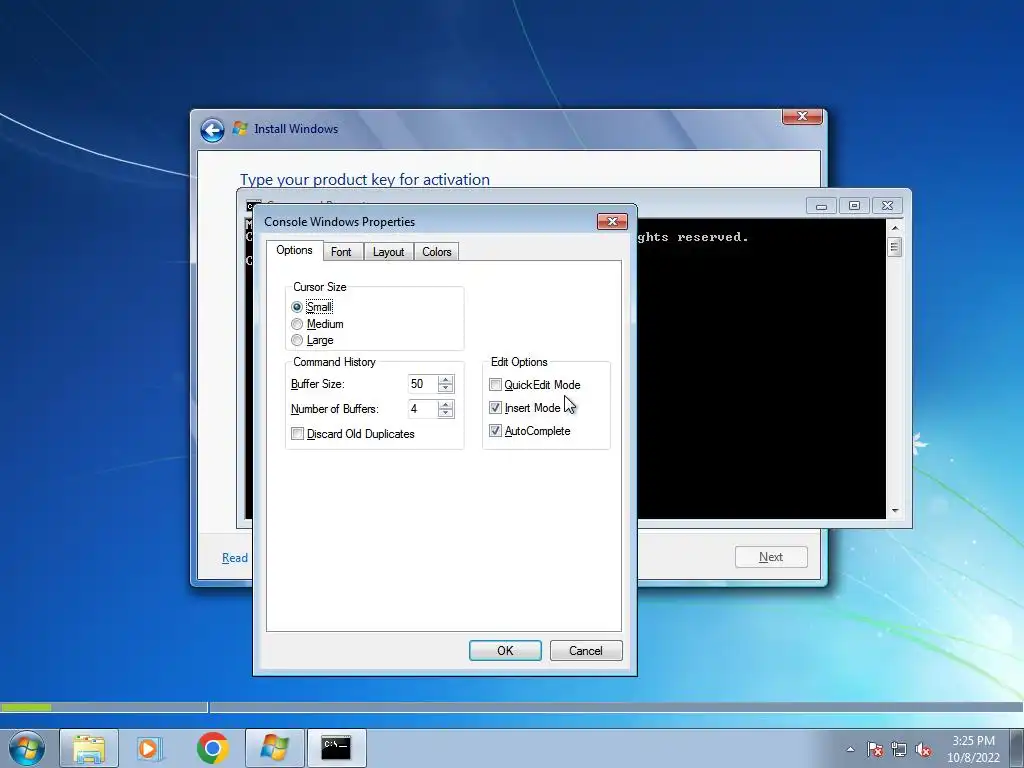
Task: Decrease the Buffer Size value
Action: (446, 388)
